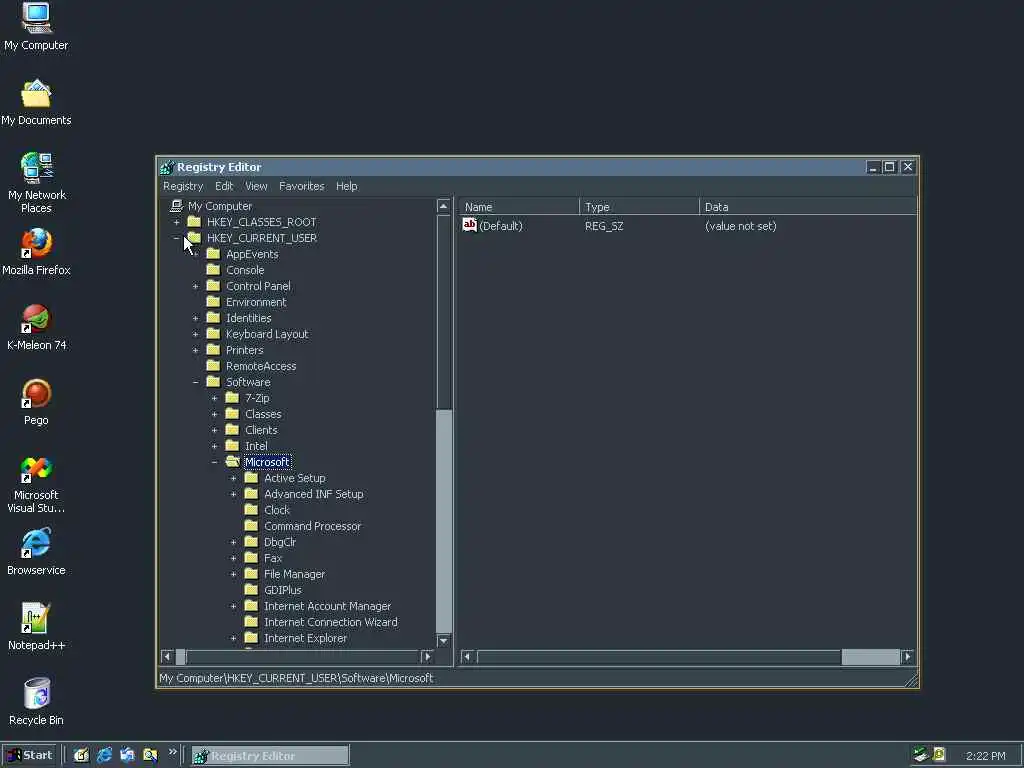Expand the HKEY_CLASSES_ROOT node
The width and height of the screenshot is (1024, 768).
176,222
